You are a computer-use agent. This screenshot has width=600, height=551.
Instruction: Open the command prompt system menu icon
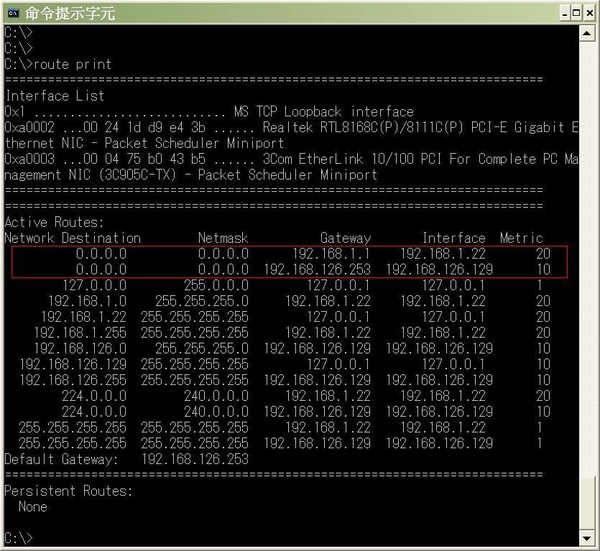[x=13, y=13]
